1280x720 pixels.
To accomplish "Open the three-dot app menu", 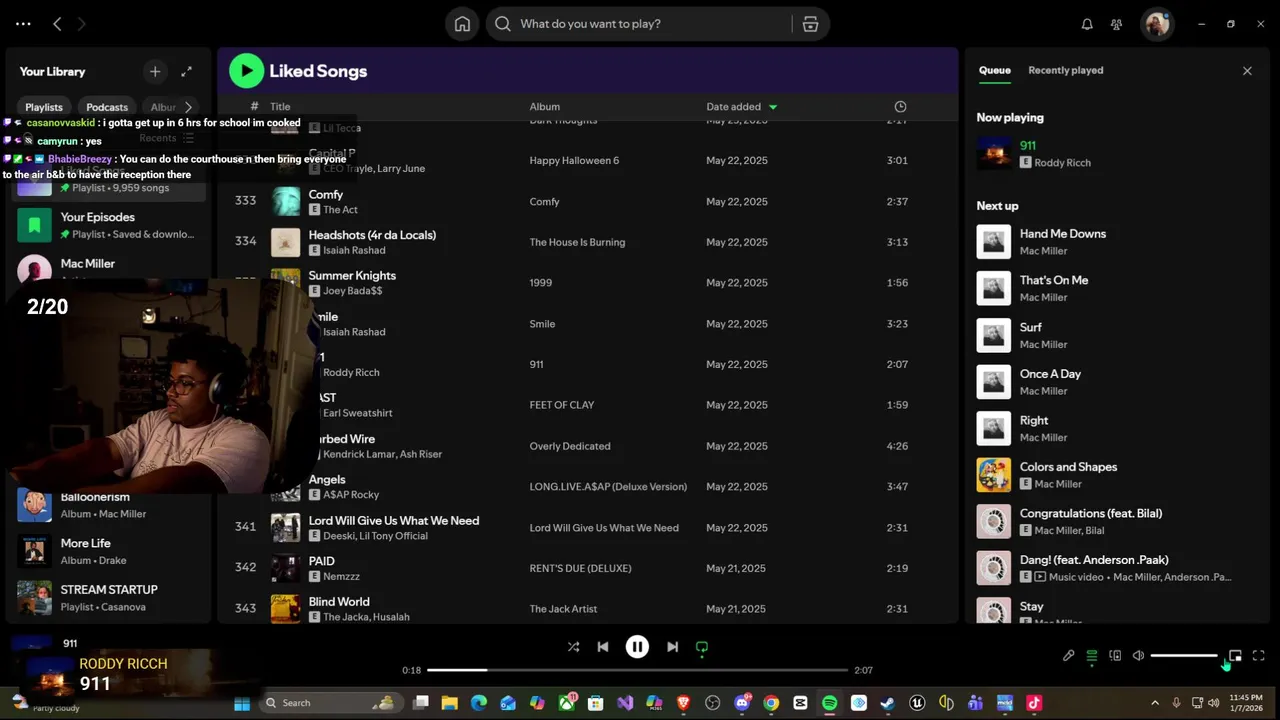I will 23,24.
